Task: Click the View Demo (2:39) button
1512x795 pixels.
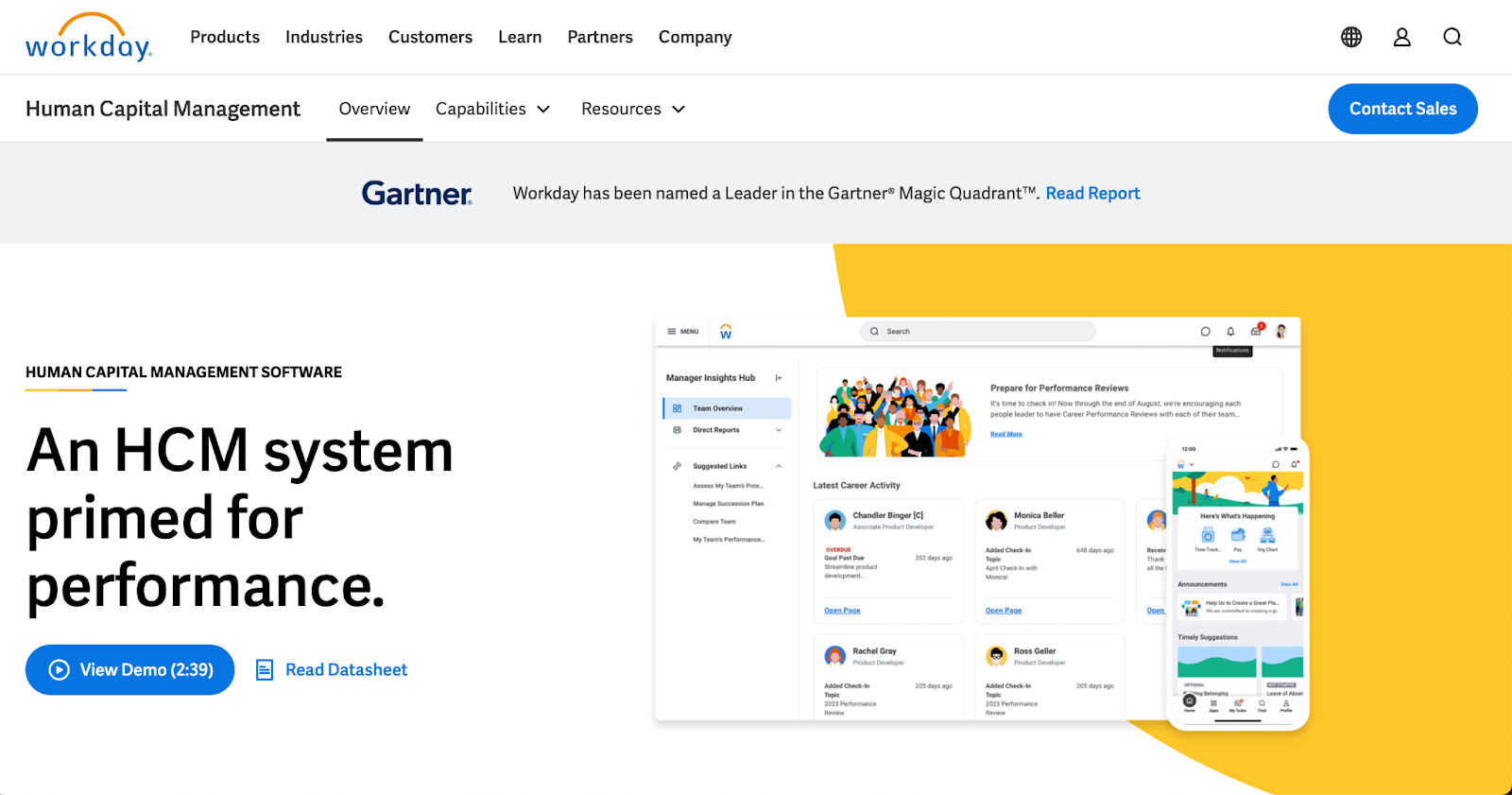Action: pos(129,670)
